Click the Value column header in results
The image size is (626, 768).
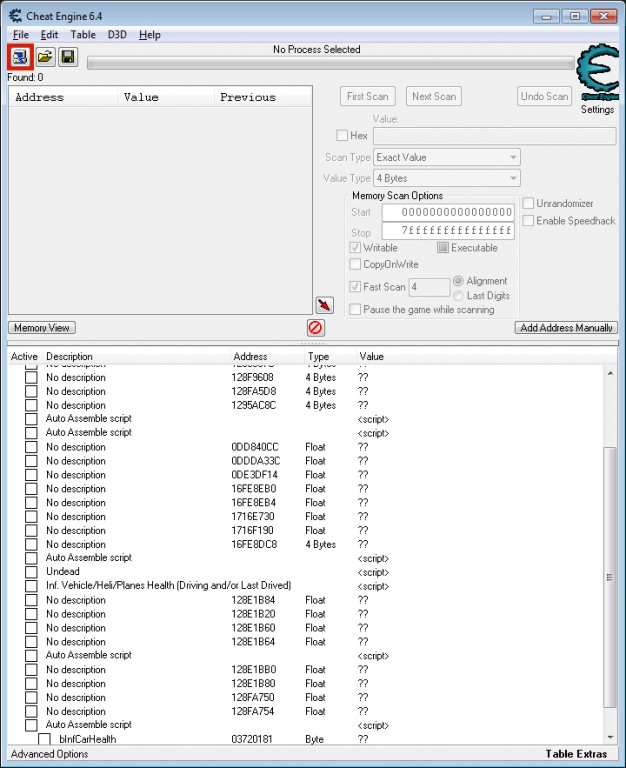click(x=166, y=97)
